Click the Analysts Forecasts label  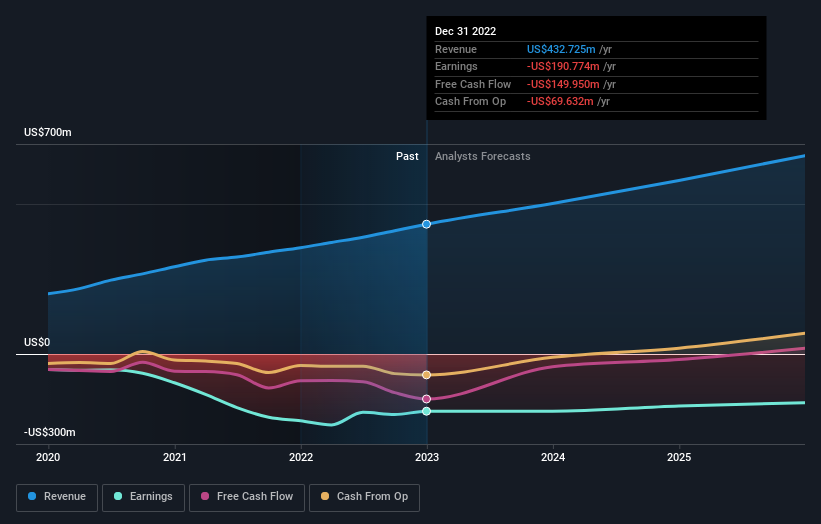pyautogui.click(x=482, y=156)
